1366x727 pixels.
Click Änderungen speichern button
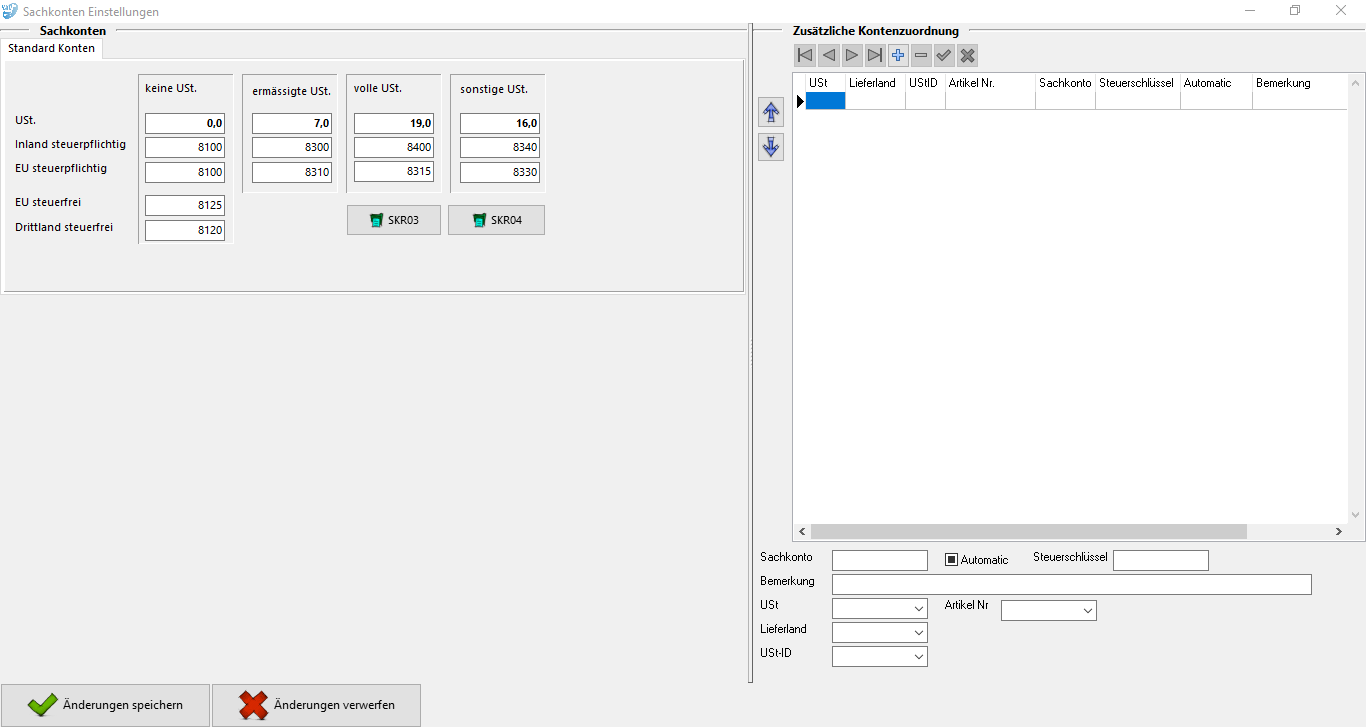point(106,705)
